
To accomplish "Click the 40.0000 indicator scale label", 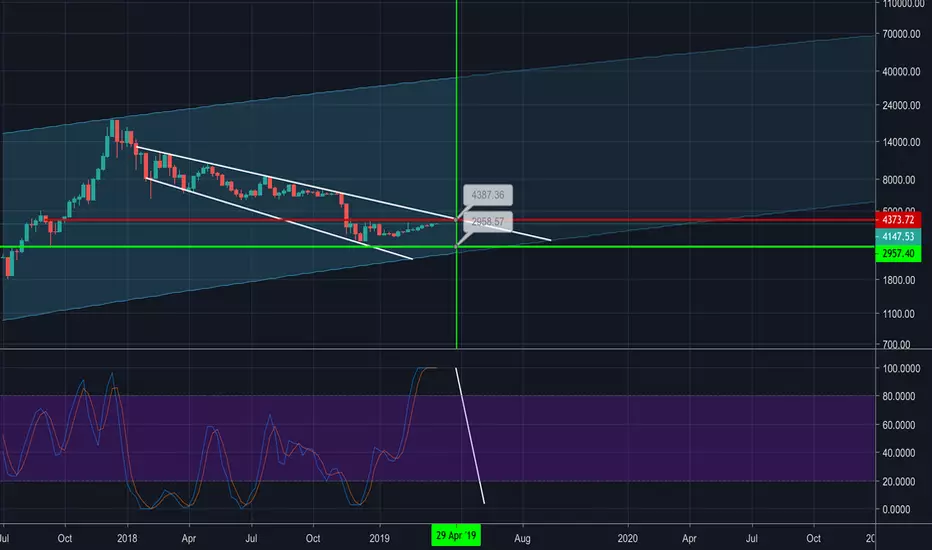I will (899, 453).
